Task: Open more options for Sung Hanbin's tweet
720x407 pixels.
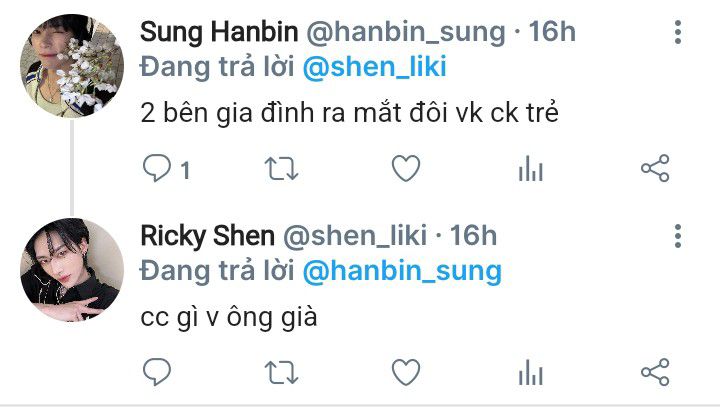Action: [678, 32]
